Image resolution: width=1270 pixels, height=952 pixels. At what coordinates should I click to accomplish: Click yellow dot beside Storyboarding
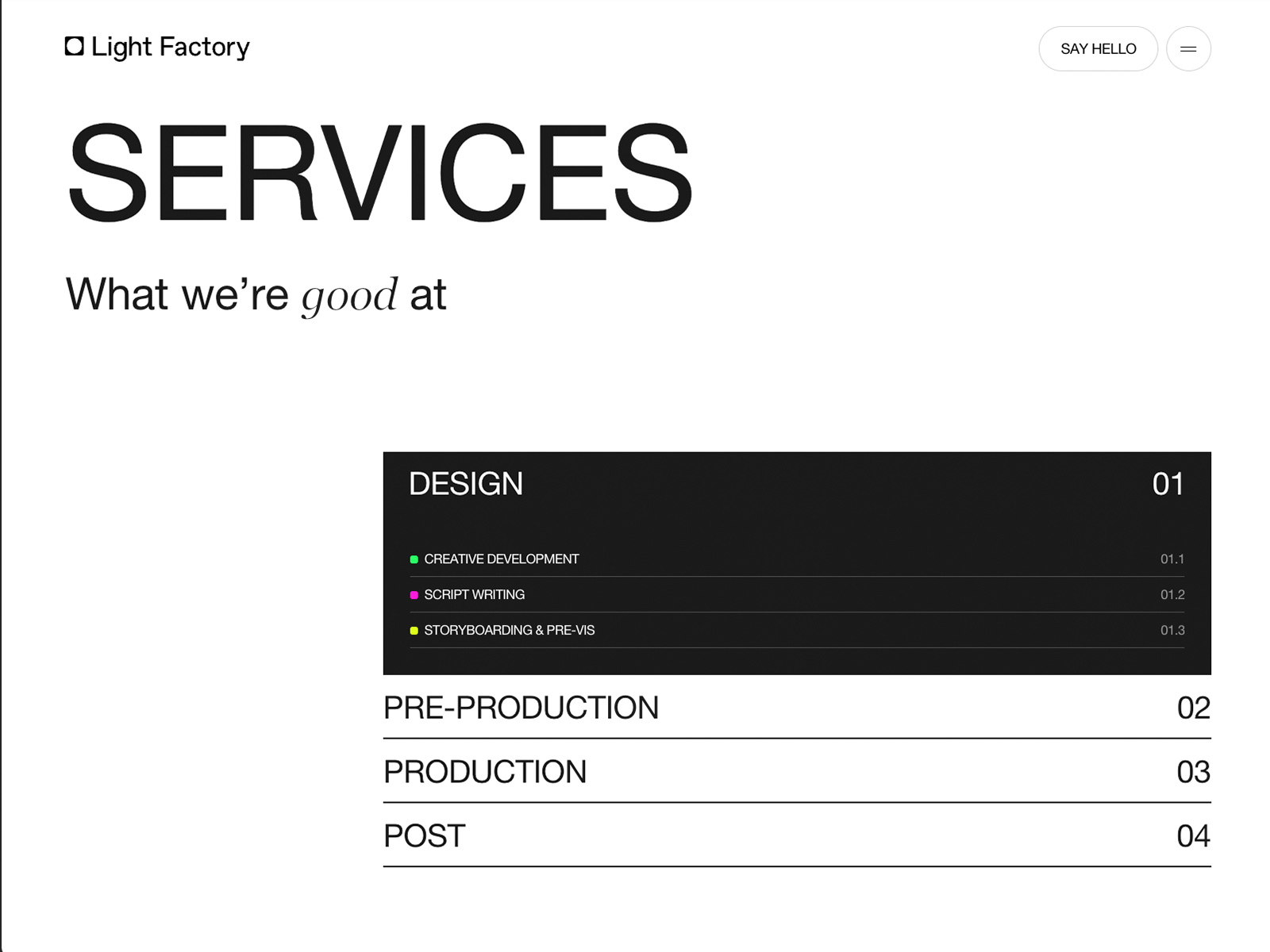click(x=414, y=631)
